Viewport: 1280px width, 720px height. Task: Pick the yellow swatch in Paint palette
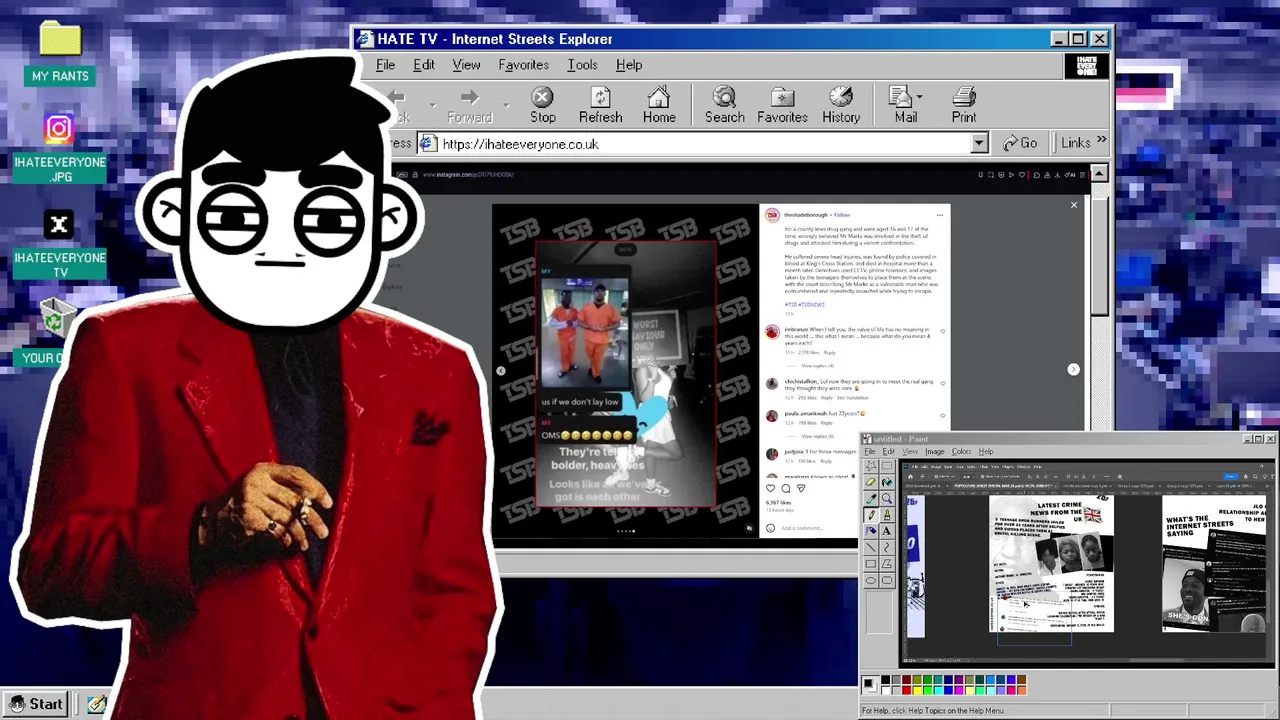point(917,690)
